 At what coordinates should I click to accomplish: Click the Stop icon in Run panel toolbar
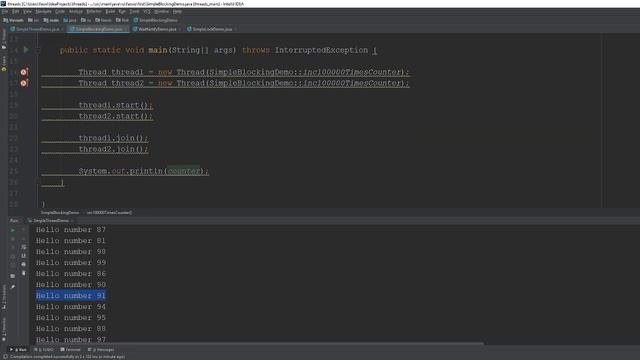click(13, 239)
